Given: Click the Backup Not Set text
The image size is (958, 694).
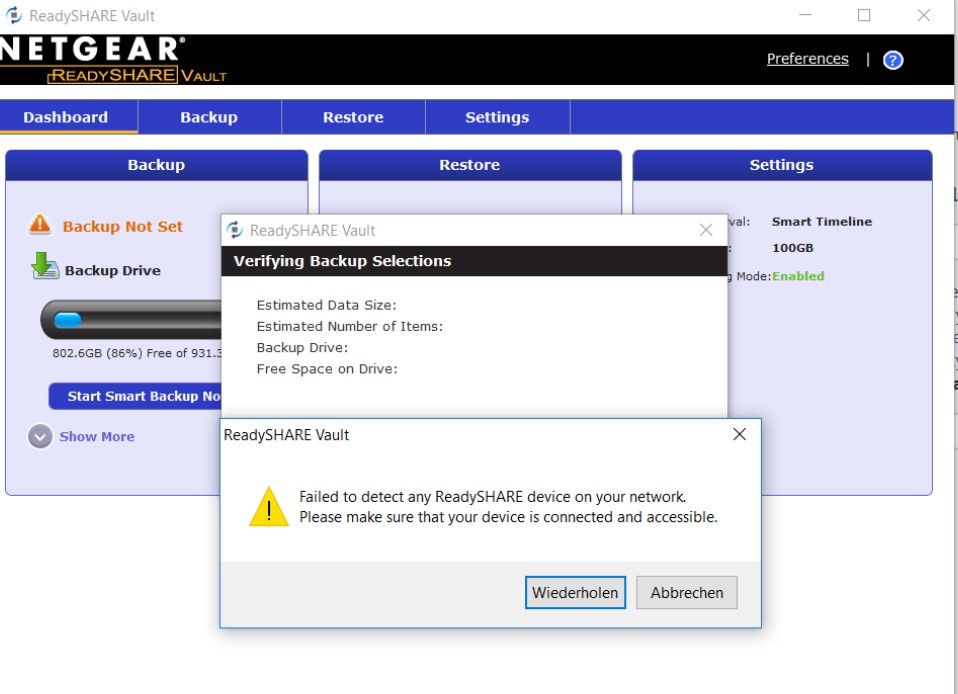Looking at the screenshot, I should pos(123,227).
